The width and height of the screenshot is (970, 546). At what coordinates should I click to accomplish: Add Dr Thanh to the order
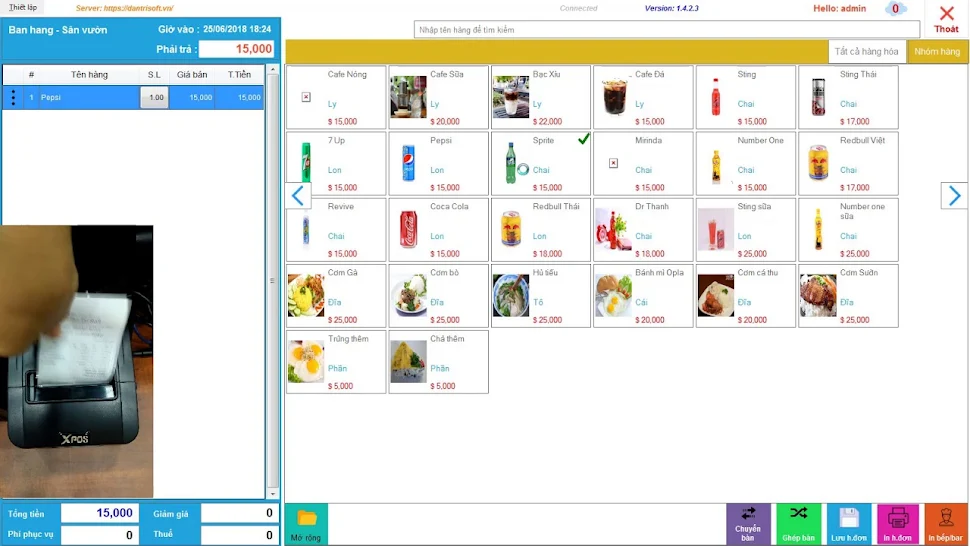click(643, 229)
